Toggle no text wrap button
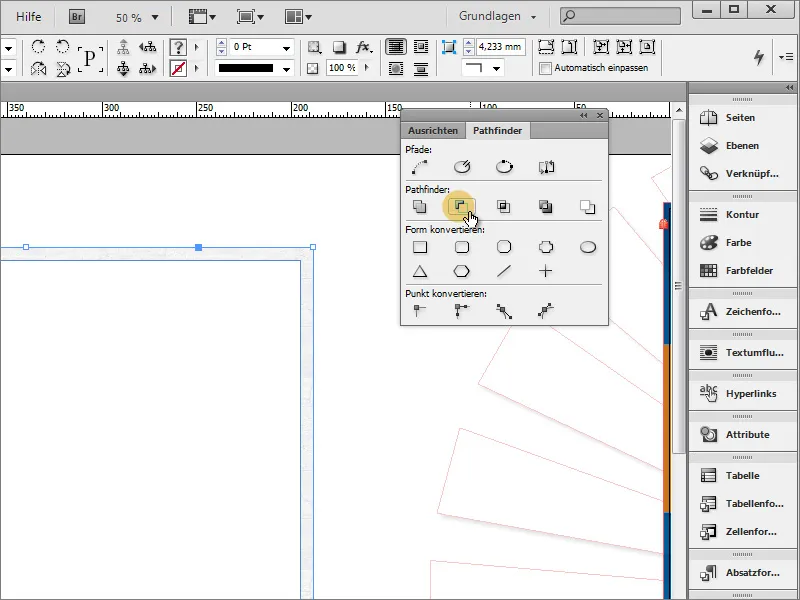The width and height of the screenshot is (800, 600). click(x=396, y=47)
